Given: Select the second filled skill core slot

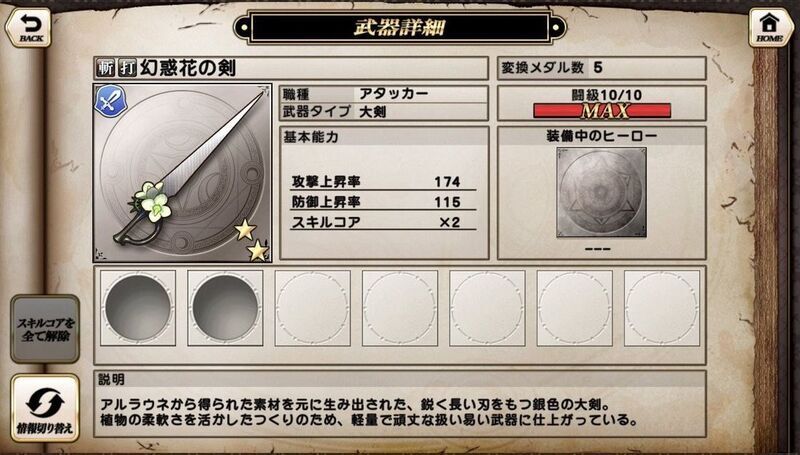Looking at the screenshot, I should click(x=225, y=308).
